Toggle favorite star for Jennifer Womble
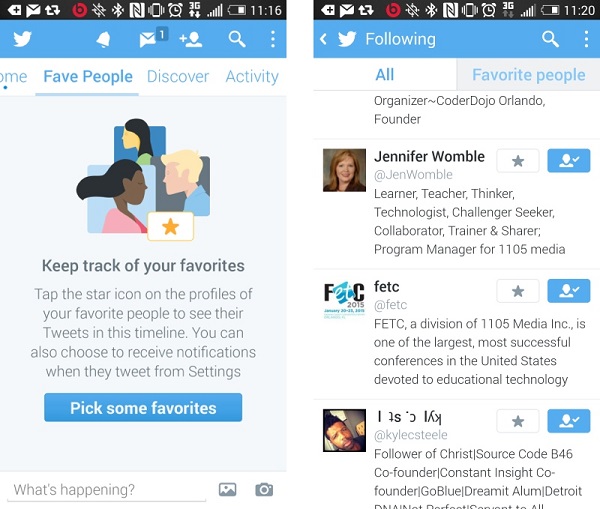Viewport: 600px width, 509px height. [518, 161]
